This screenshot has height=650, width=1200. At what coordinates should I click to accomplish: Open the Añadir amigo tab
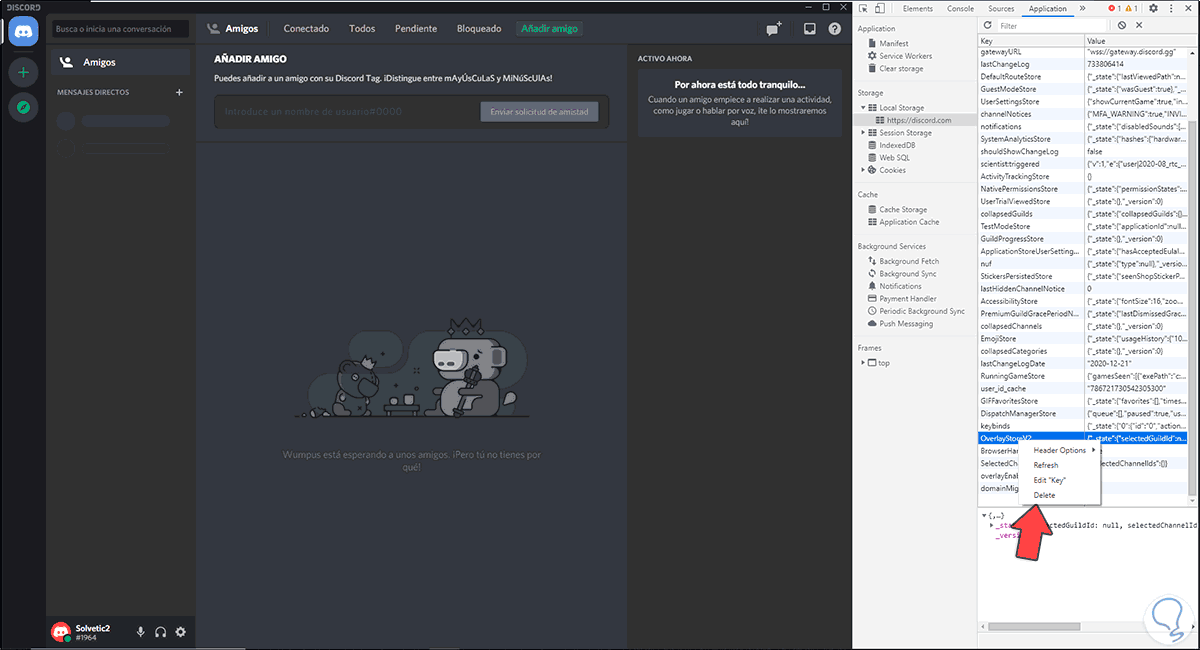tap(548, 29)
